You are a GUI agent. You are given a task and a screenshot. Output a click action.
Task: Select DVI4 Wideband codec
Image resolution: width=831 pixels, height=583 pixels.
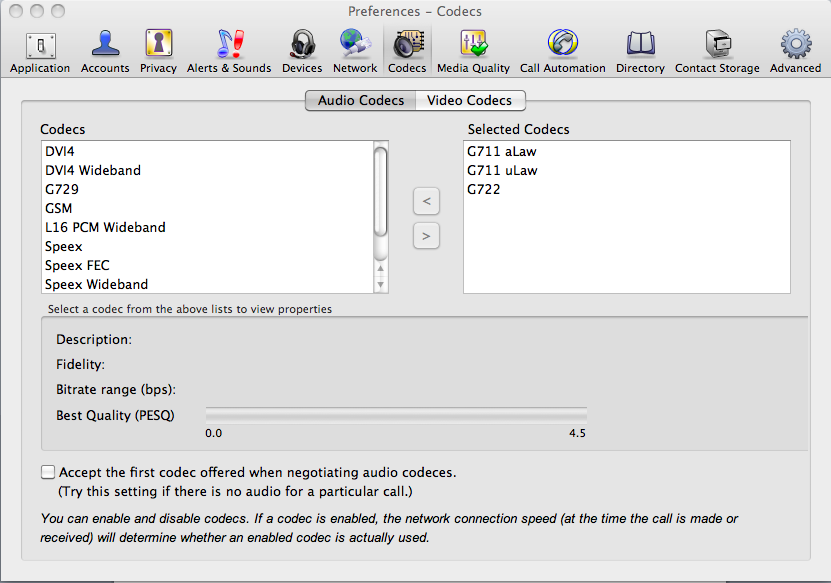(208, 171)
